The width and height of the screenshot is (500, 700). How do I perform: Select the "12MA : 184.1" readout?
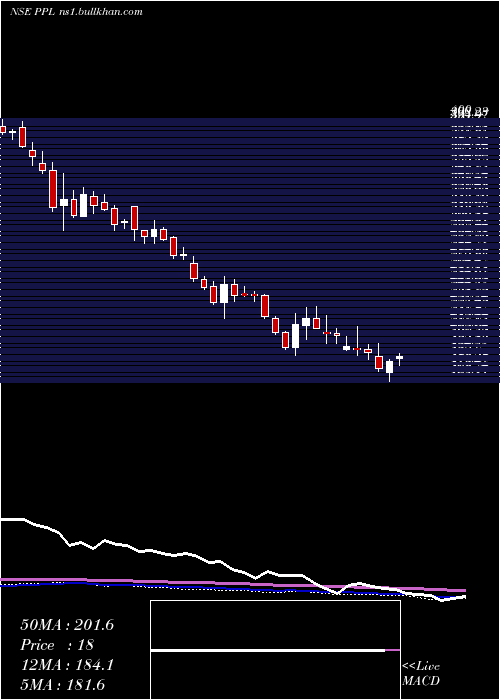67,665
